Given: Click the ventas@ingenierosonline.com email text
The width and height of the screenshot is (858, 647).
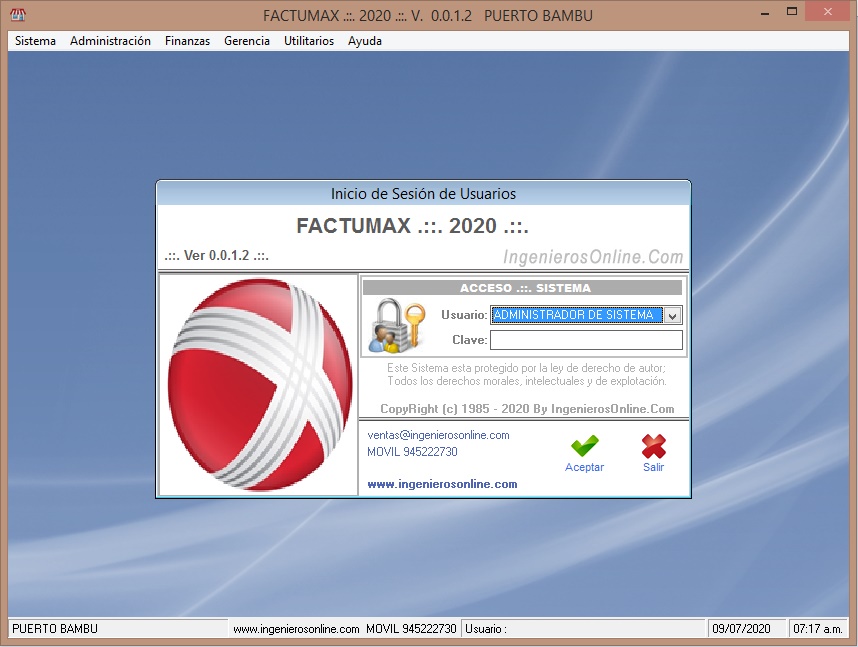Looking at the screenshot, I should pos(438,435).
